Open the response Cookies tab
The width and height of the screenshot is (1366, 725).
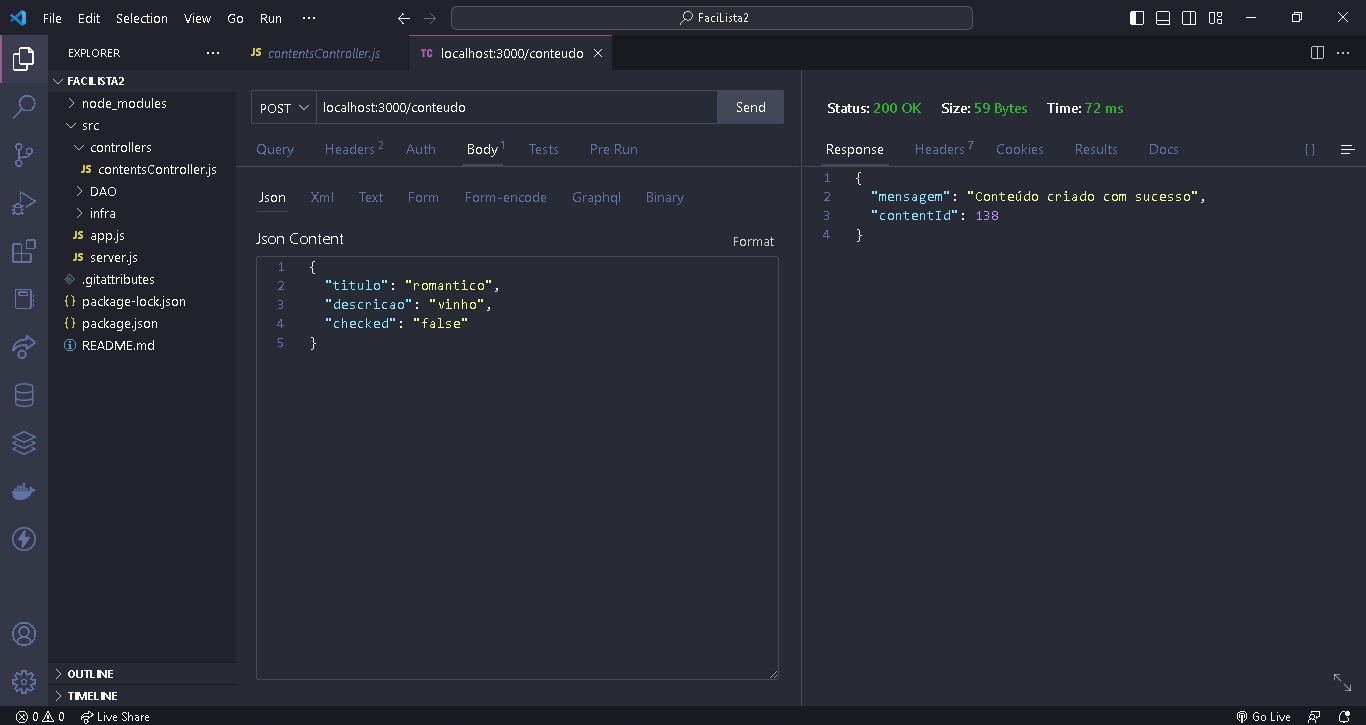1019,149
